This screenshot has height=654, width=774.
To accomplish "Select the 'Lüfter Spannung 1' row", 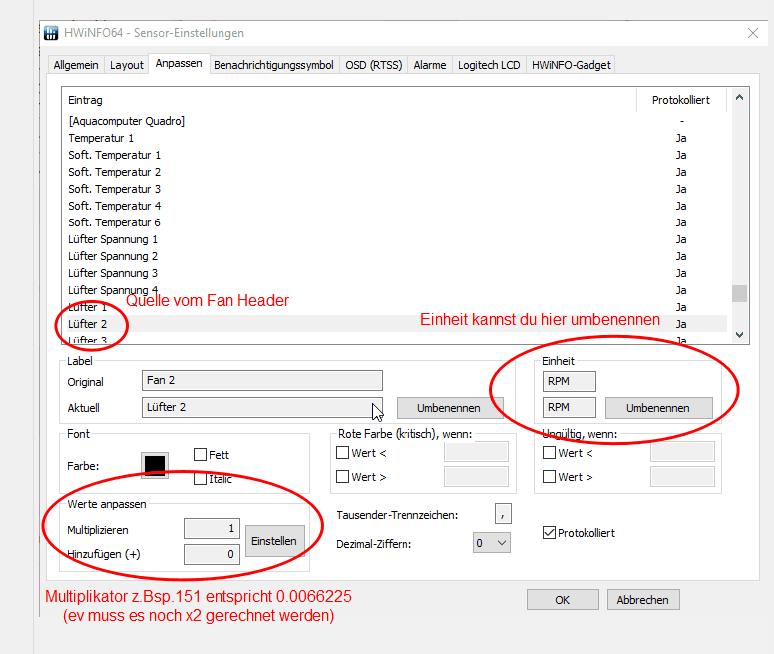I will click(397, 239).
